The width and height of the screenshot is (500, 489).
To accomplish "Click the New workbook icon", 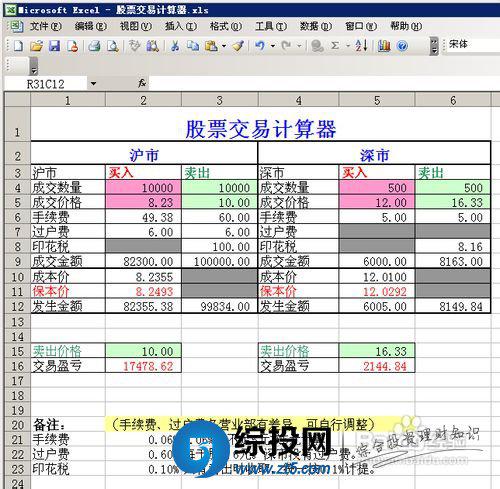I will click(18, 46).
